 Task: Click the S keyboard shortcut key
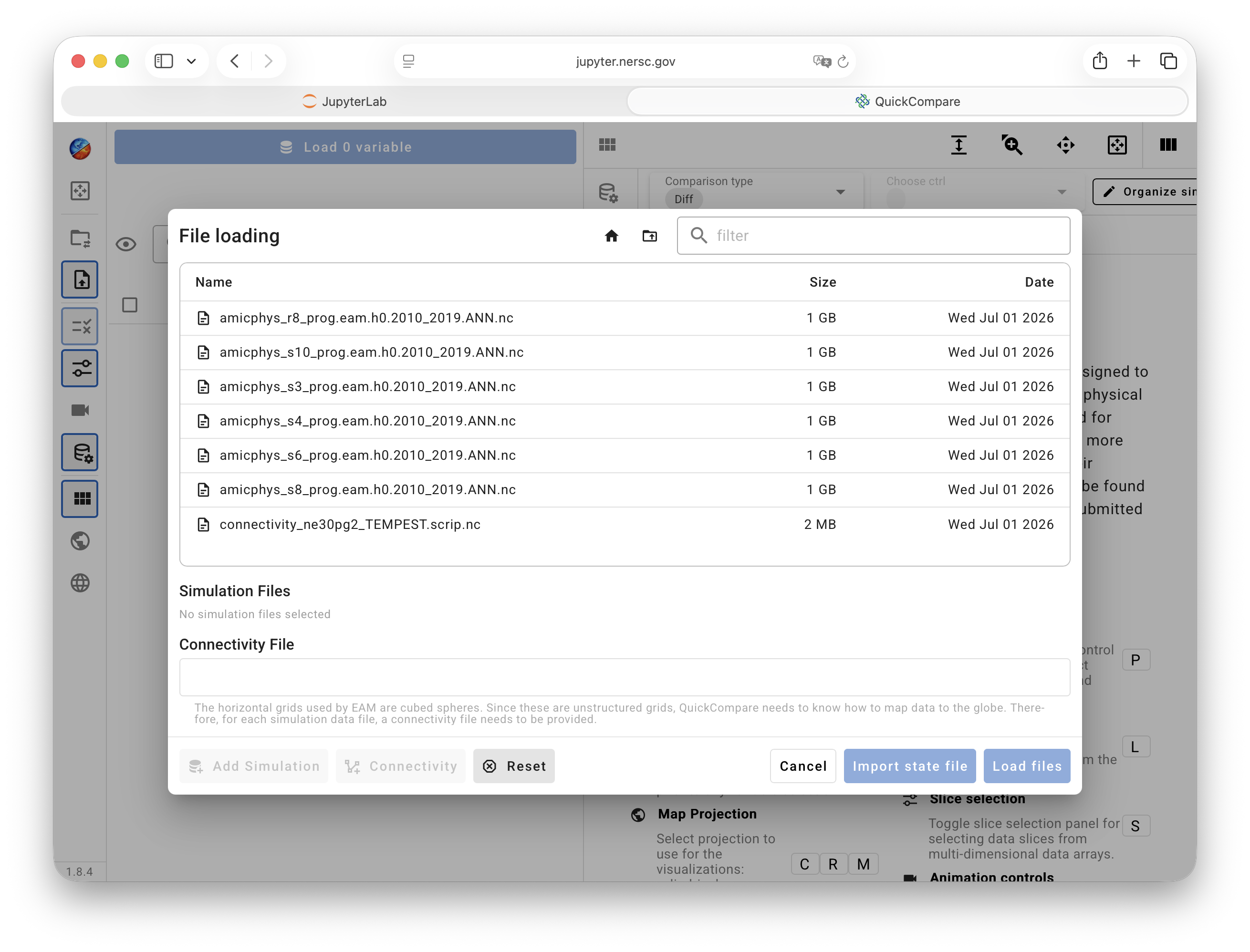1135,826
